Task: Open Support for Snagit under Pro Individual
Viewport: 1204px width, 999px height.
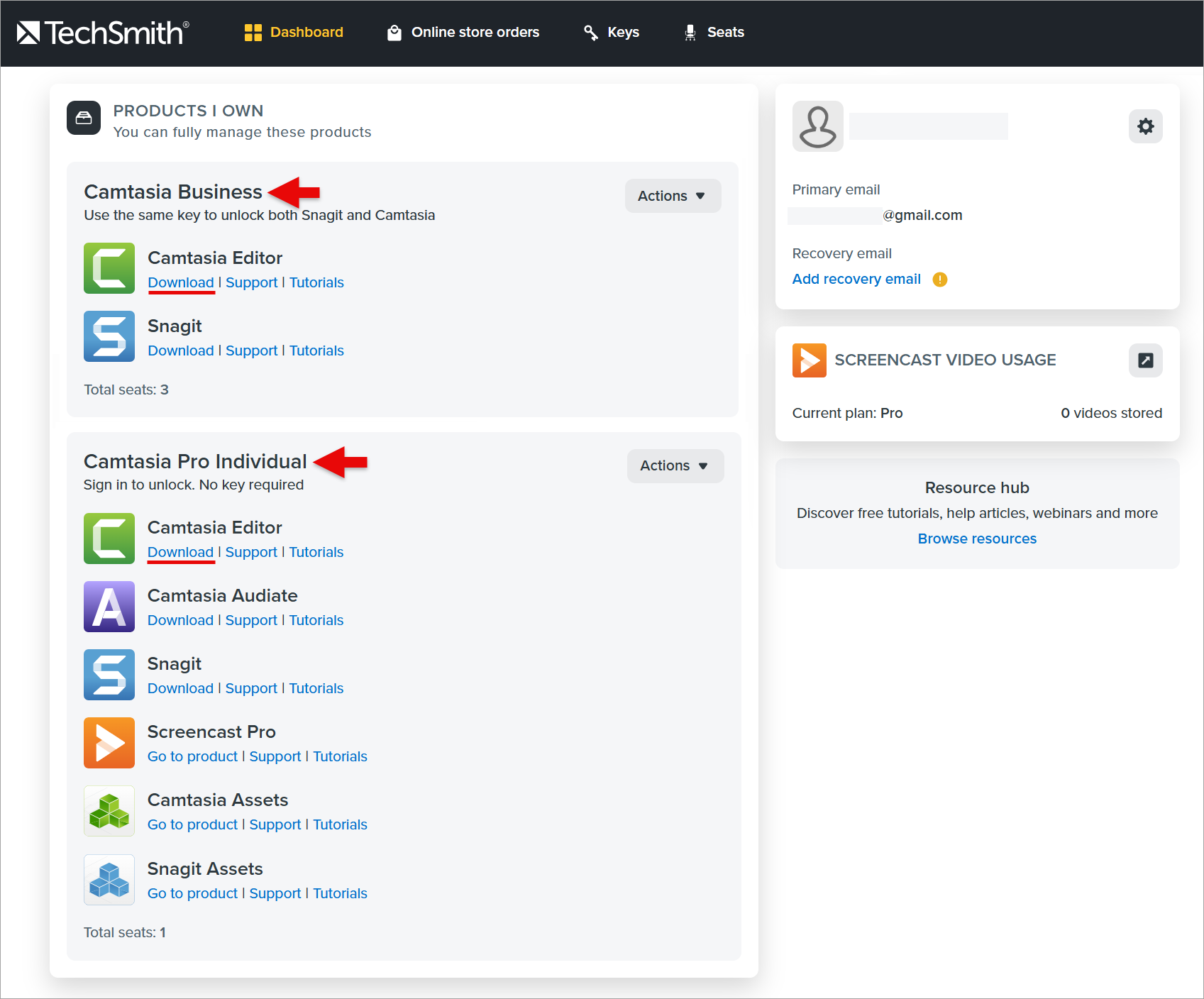Action: pos(252,688)
